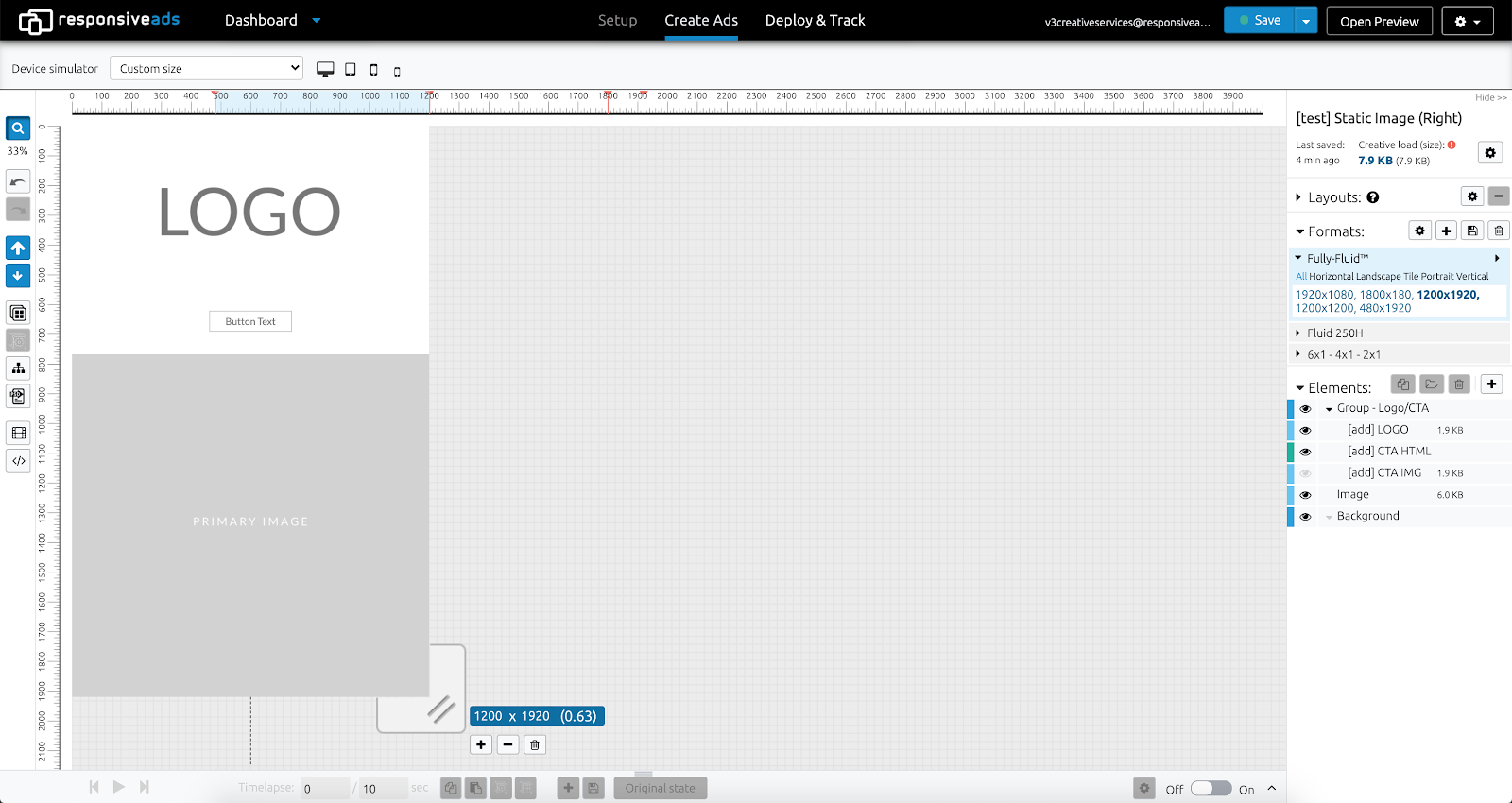Select the desktop device preview icon
Image resolution: width=1512 pixels, height=803 pixels.
pos(325,69)
